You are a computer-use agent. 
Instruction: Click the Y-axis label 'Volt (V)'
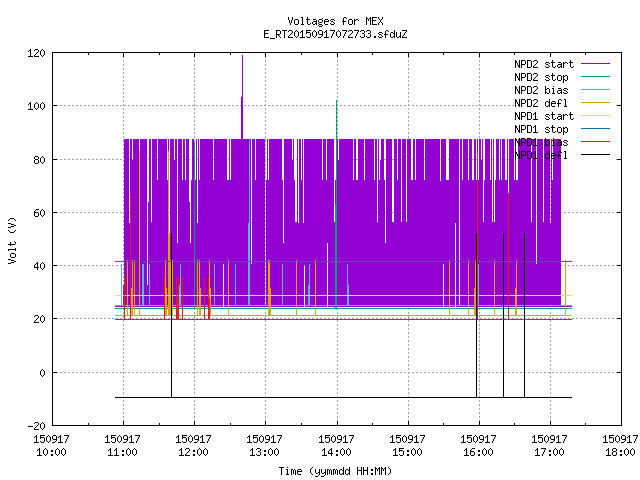click(x=12, y=241)
